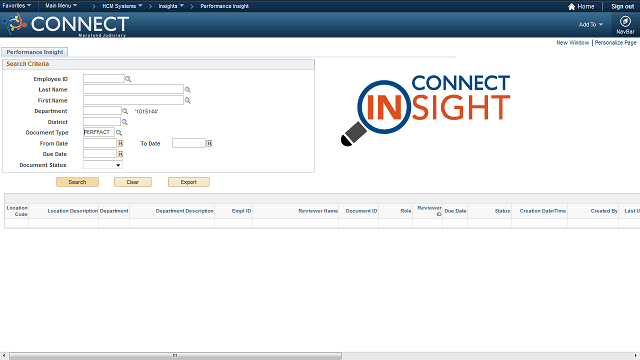Sort by Department Description column header
Screen dimensions: 640x360
pos(184,211)
